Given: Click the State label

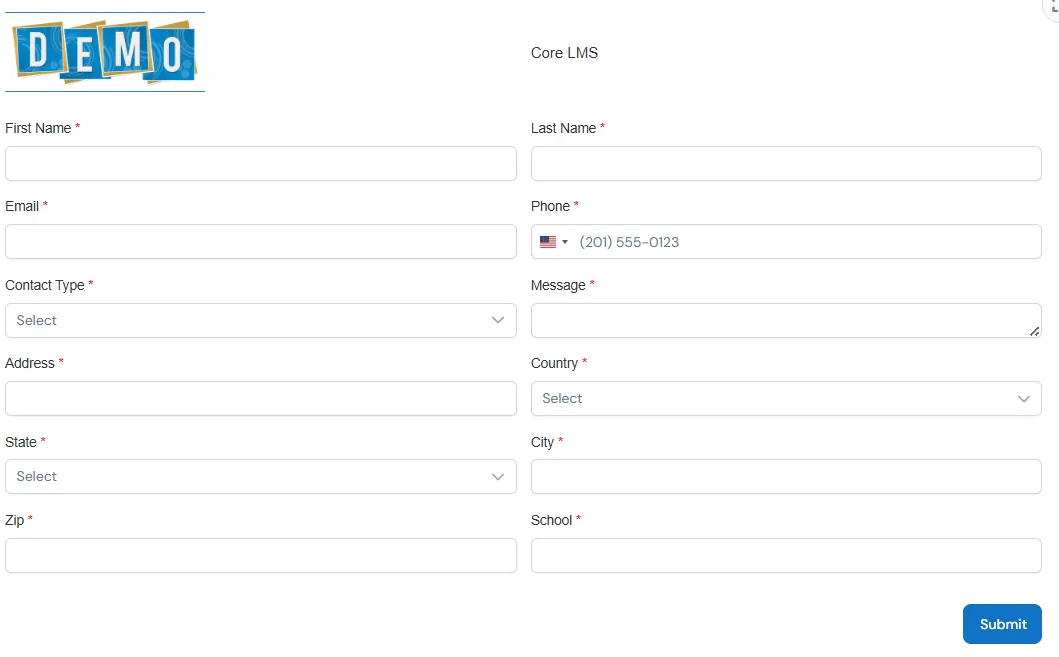Looking at the screenshot, I should point(21,442).
